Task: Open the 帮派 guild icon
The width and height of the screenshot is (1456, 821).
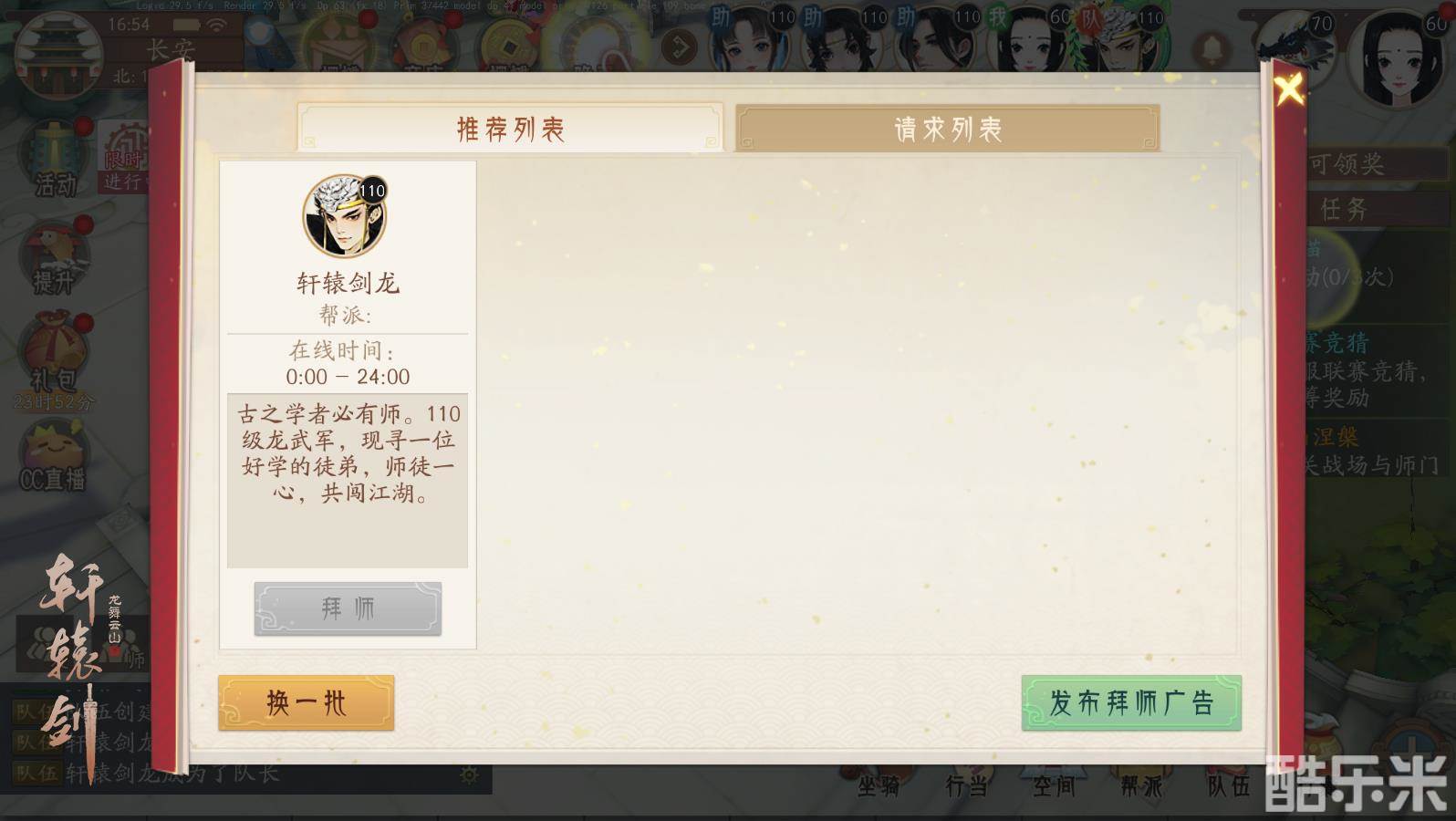Action: point(1140,786)
